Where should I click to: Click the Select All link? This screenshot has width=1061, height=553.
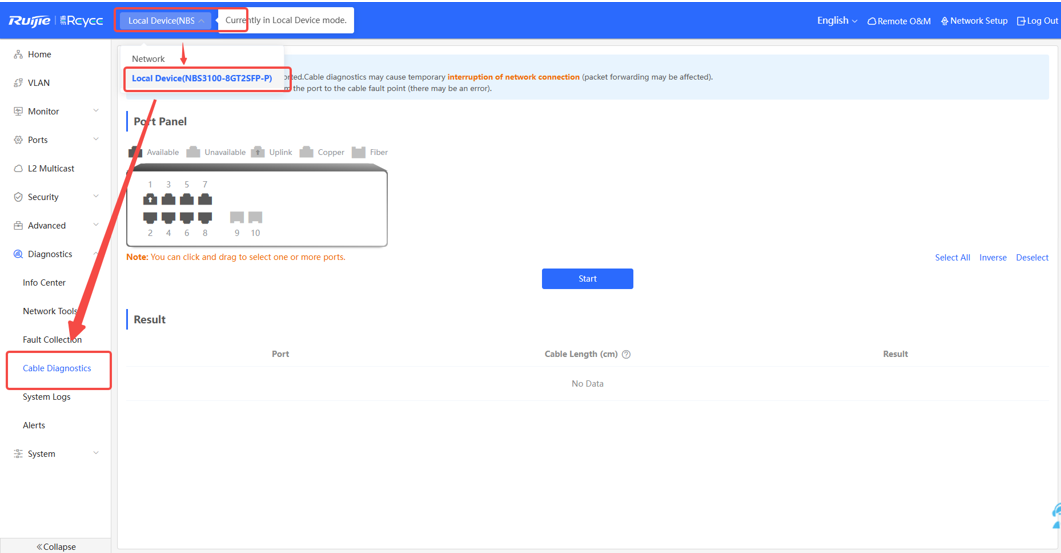[x=952, y=258]
